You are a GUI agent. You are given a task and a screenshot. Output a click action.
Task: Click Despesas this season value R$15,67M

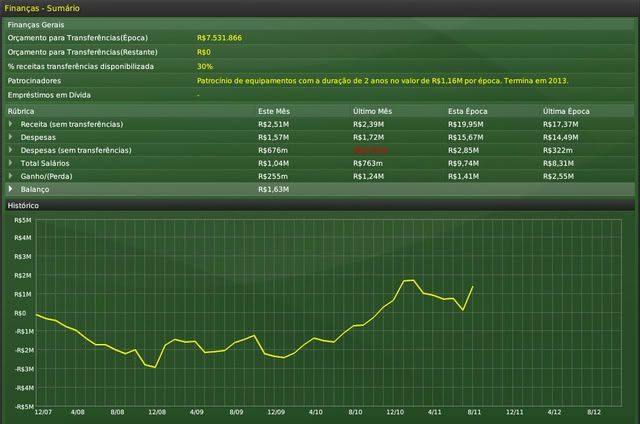pos(465,137)
